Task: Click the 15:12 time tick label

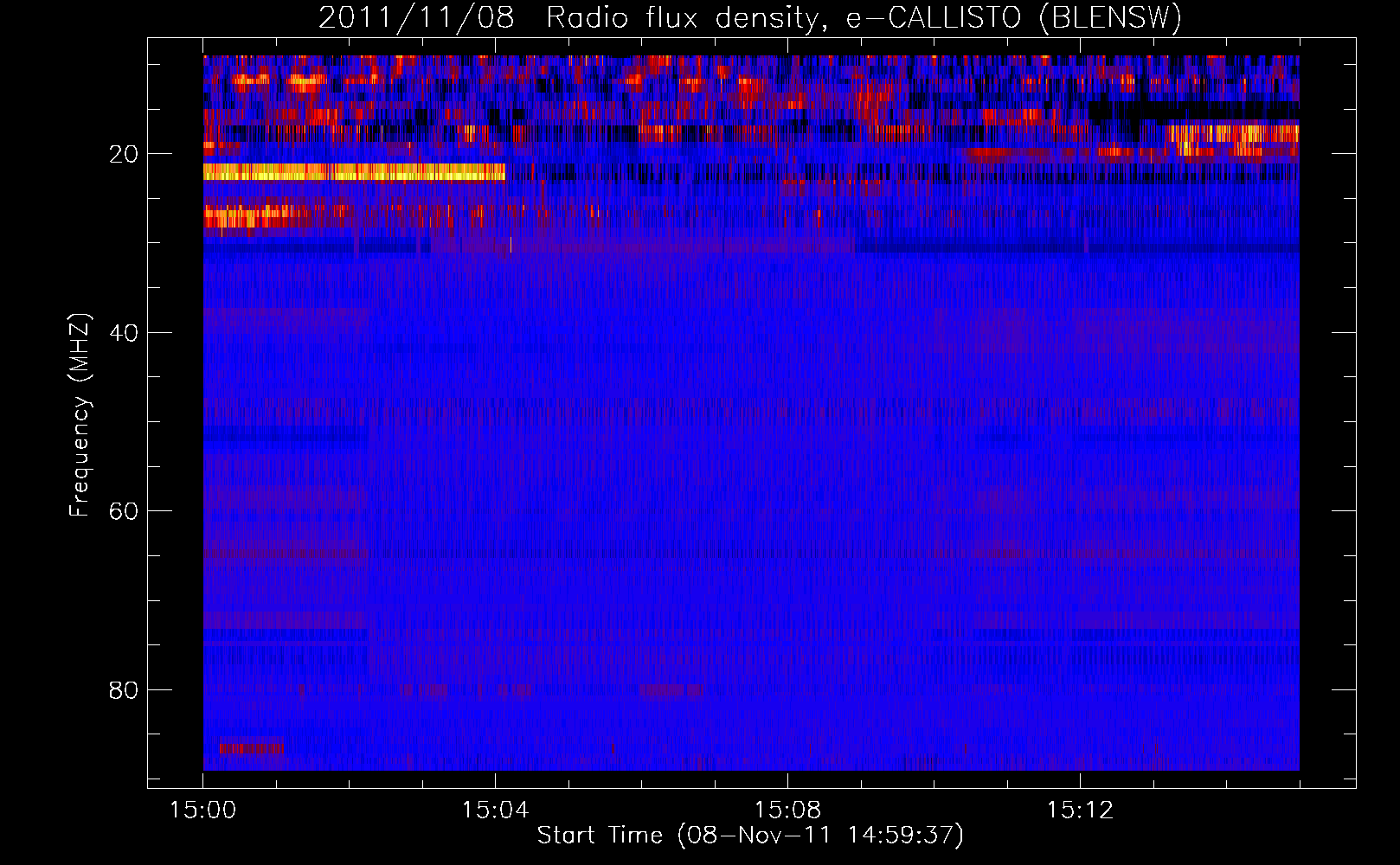Action: [x=1080, y=811]
